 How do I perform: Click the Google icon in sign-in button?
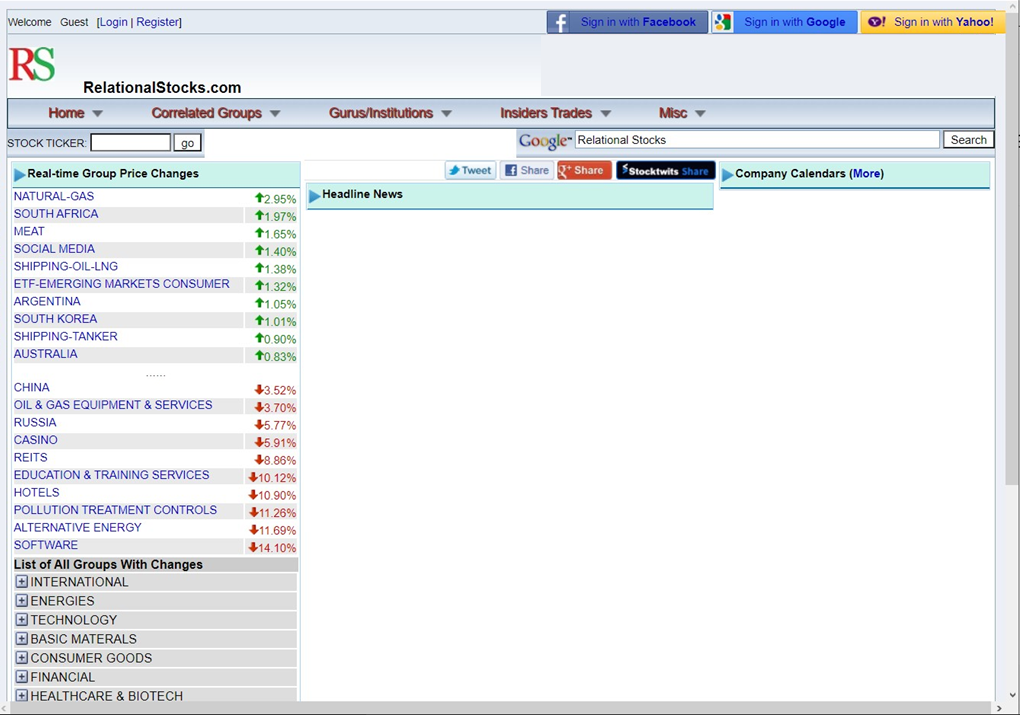coord(723,22)
